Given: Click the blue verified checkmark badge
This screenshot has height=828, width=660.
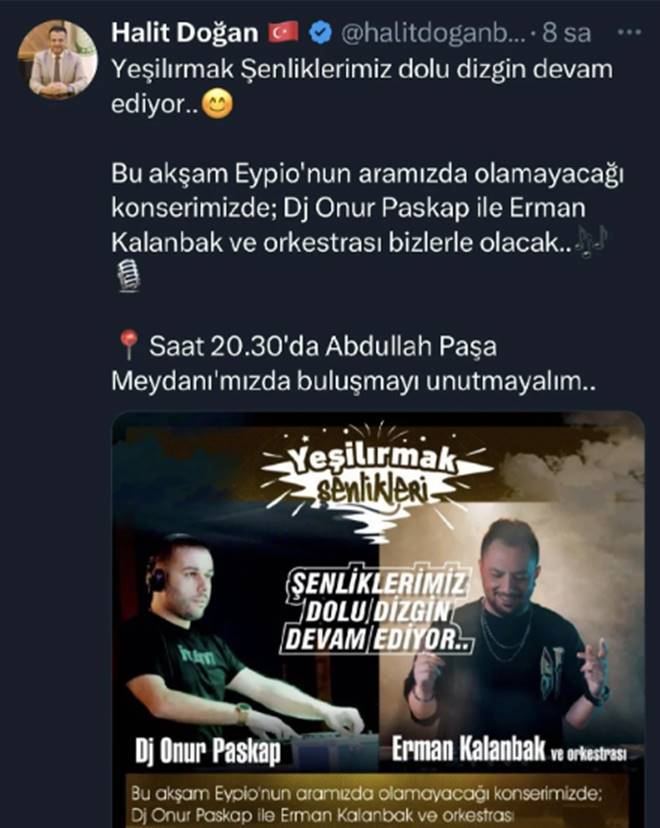Looking at the screenshot, I should tap(320, 33).
